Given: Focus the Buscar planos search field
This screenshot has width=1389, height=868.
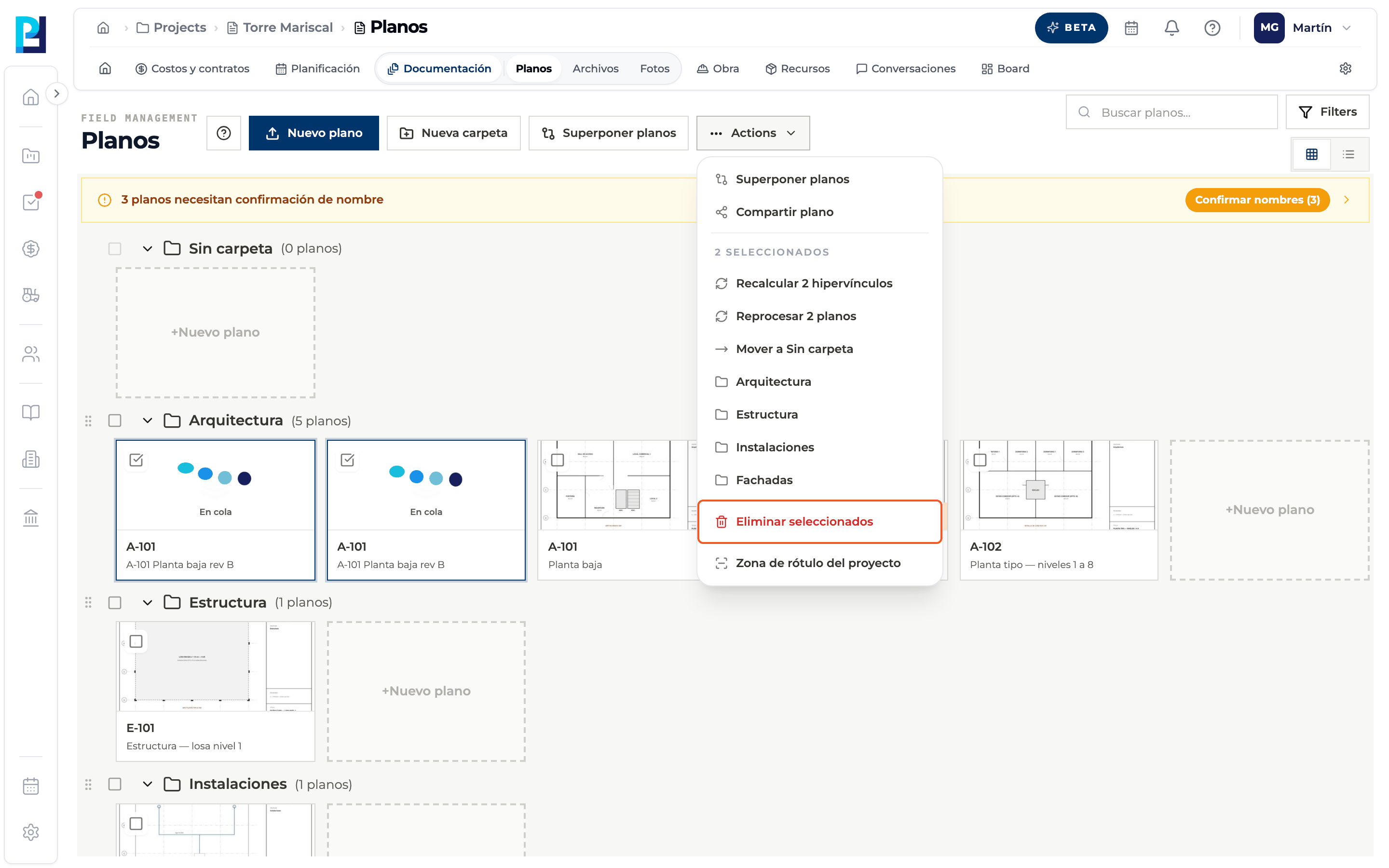Looking at the screenshot, I should (1171, 112).
